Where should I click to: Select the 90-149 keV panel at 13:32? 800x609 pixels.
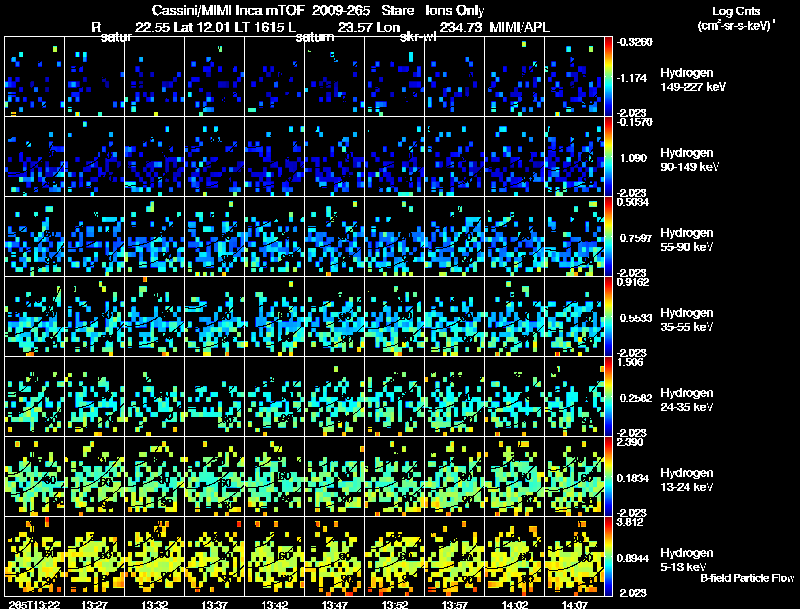point(155,157)
